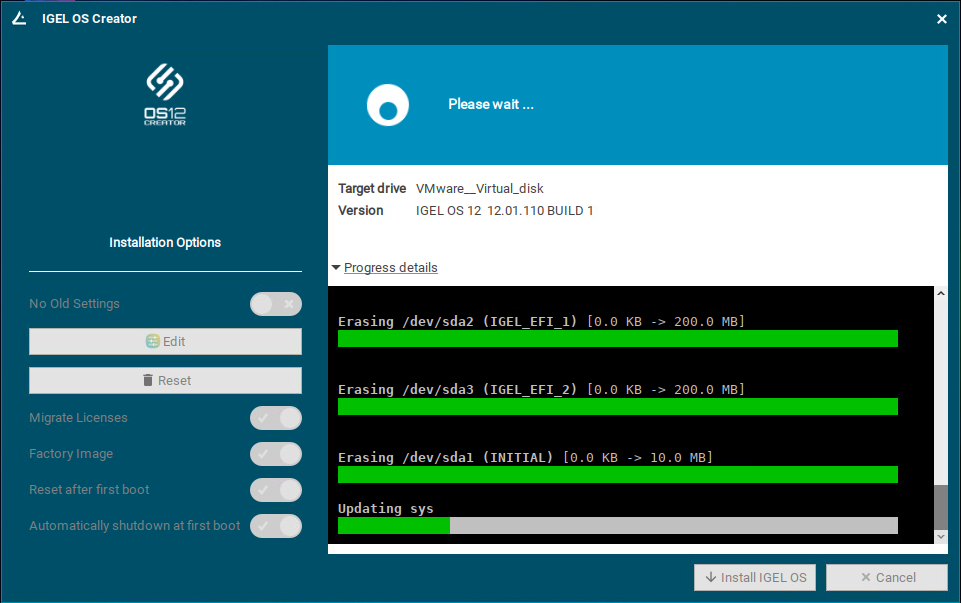Enable the Migrate Licenses option

pyautogui.click(x=276, y=418)
